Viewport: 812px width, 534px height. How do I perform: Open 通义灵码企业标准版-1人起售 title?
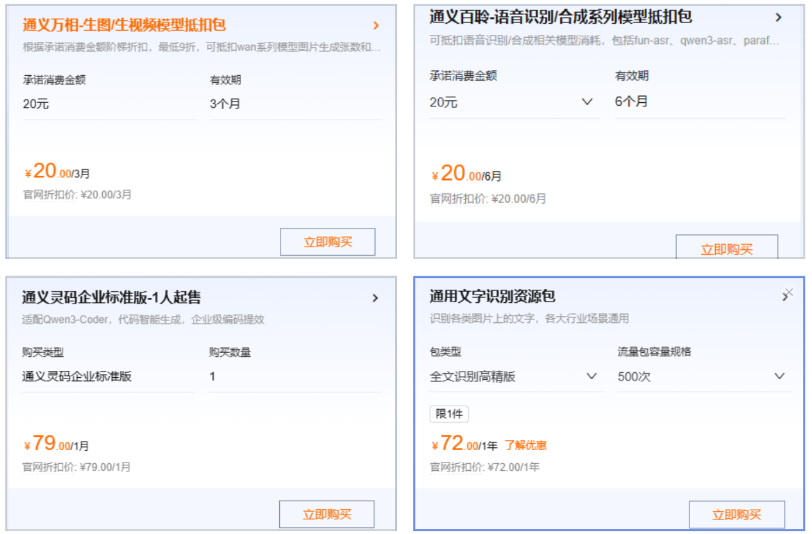(111, 297)
